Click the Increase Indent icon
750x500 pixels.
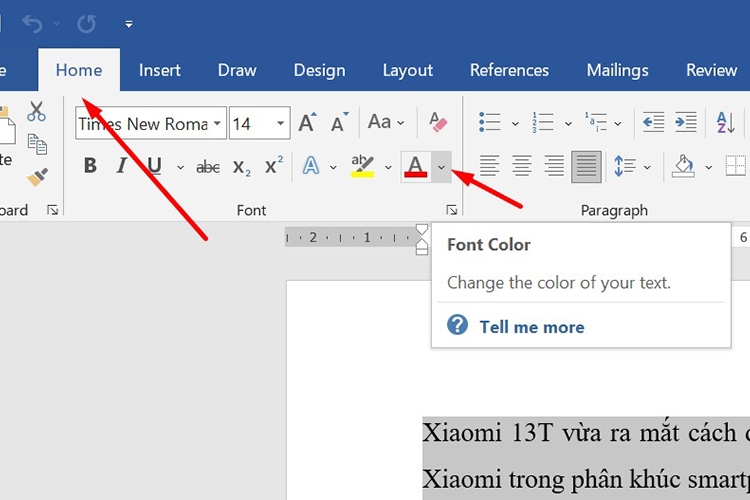coord(685,122)
